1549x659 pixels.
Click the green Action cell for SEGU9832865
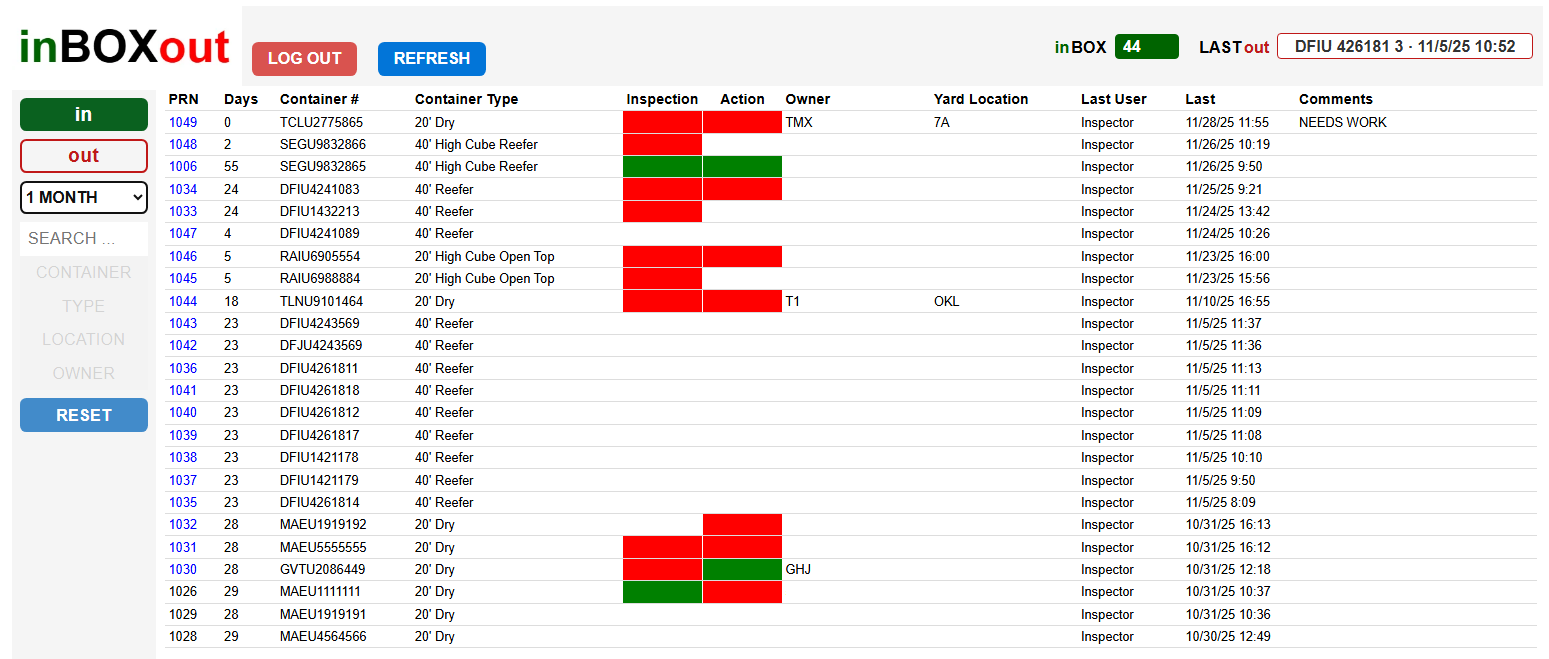click(x=742, y=166)
